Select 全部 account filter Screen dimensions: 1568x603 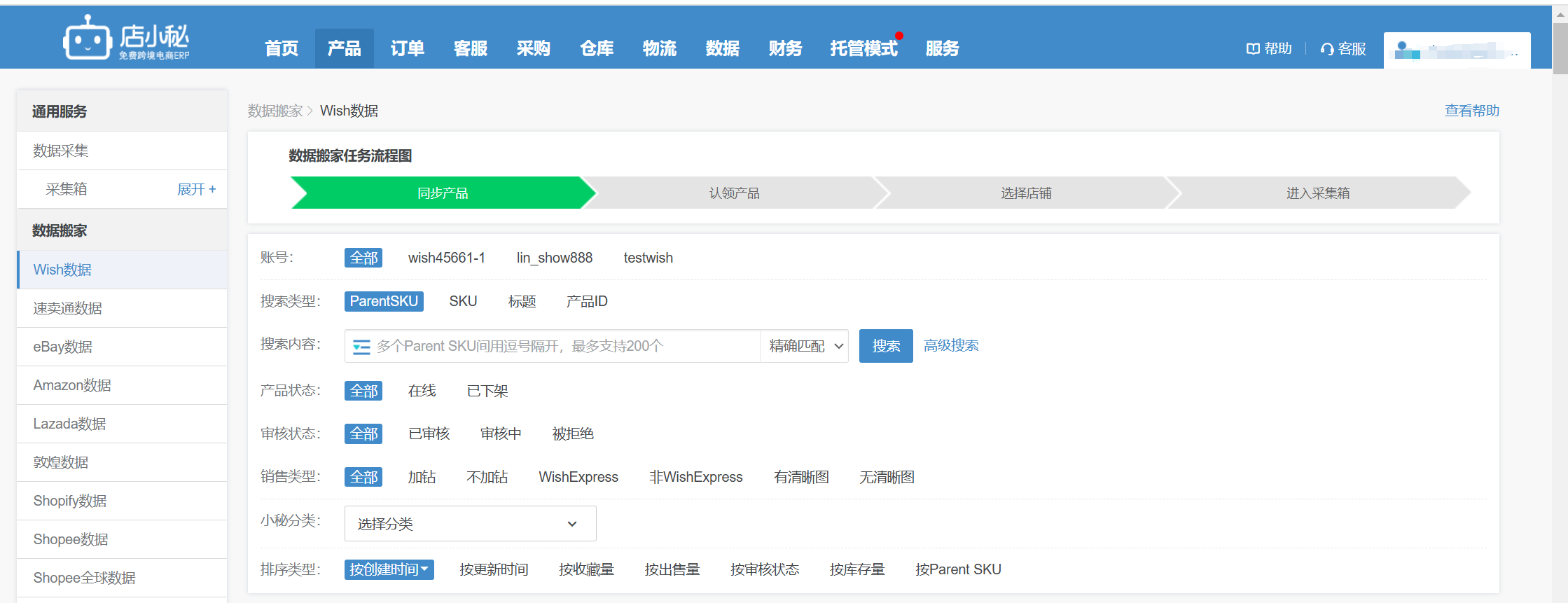(363, 258)
